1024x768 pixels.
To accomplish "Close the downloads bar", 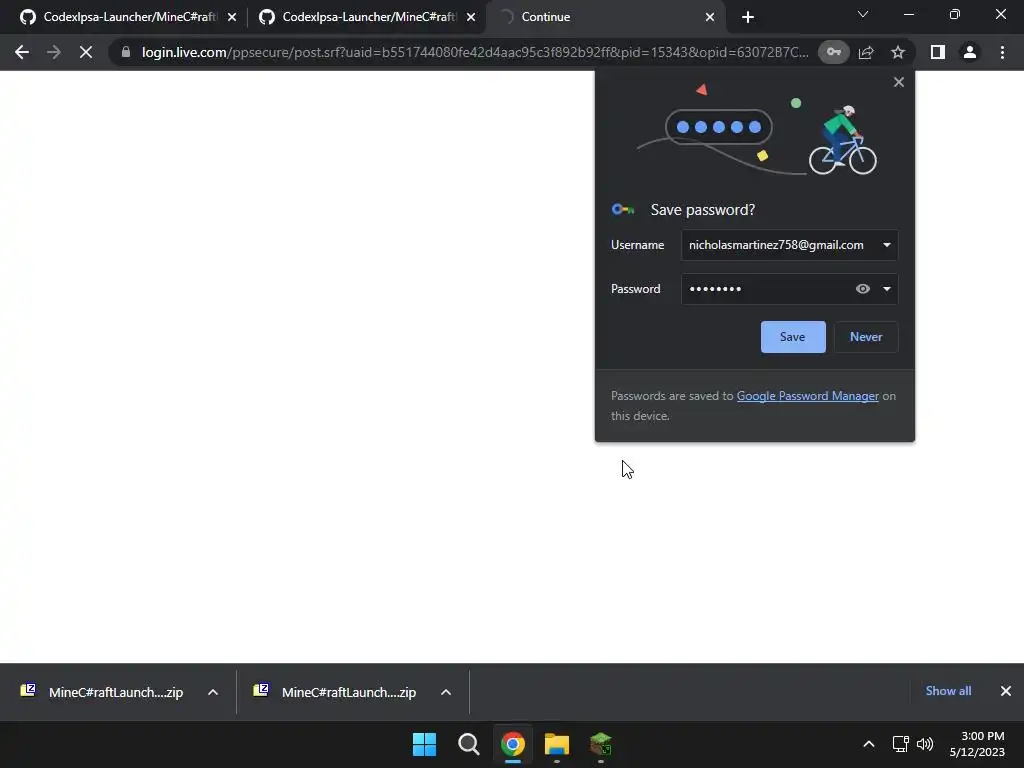I will click(x=1006, y=691).
